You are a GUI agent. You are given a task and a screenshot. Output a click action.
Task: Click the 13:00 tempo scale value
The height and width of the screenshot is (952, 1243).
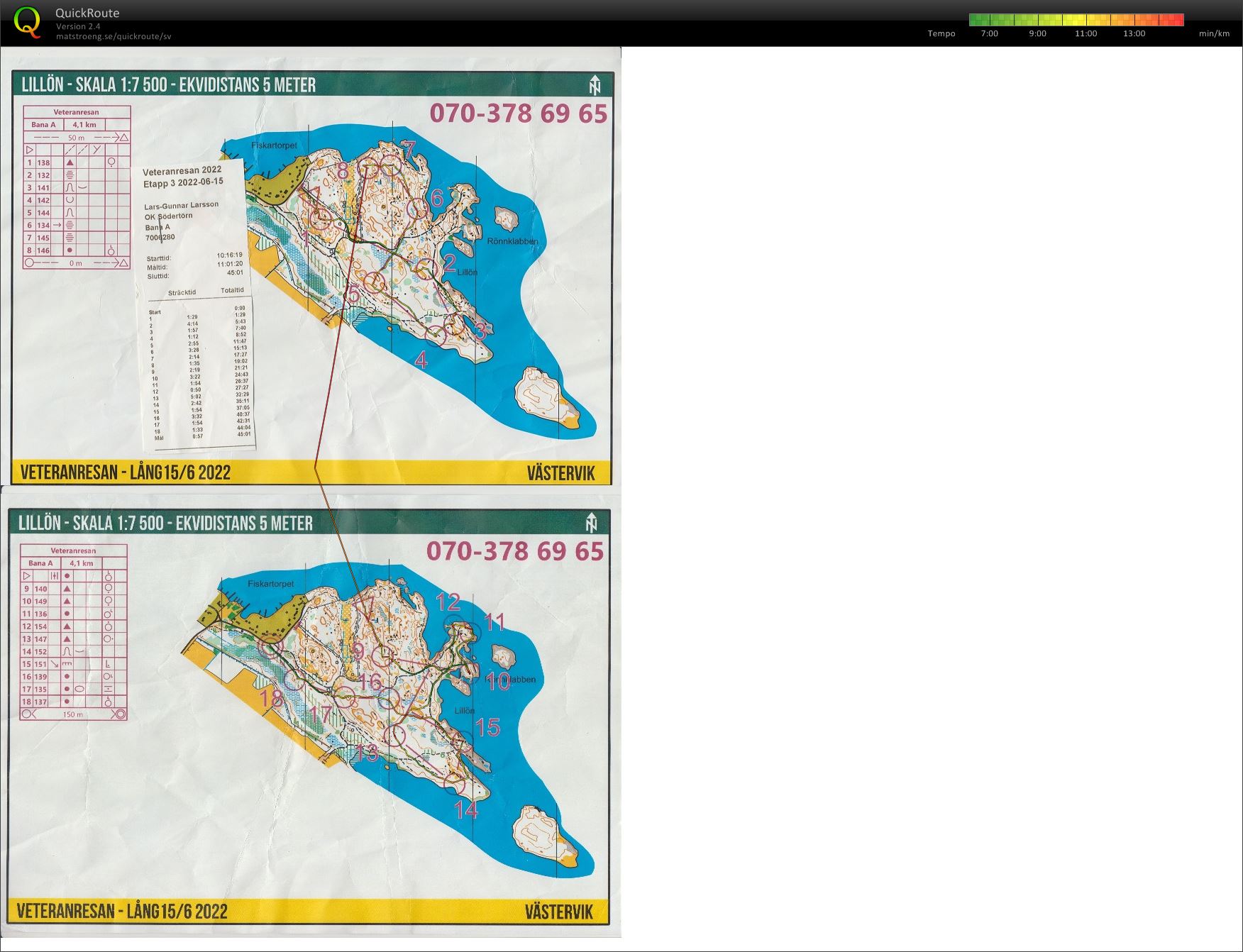(x=1134, y=33)
